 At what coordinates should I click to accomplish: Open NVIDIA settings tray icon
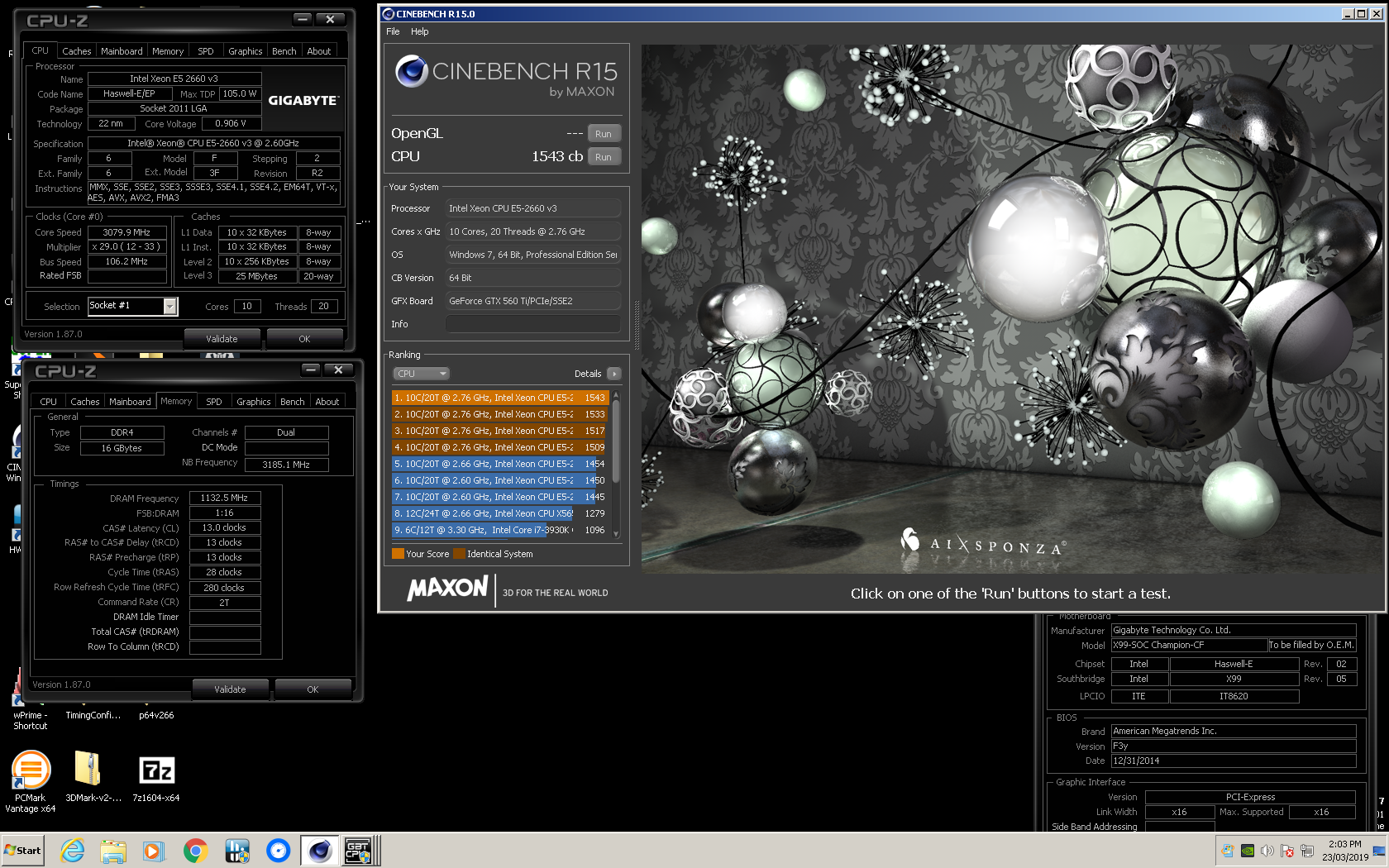point(1248,850)
